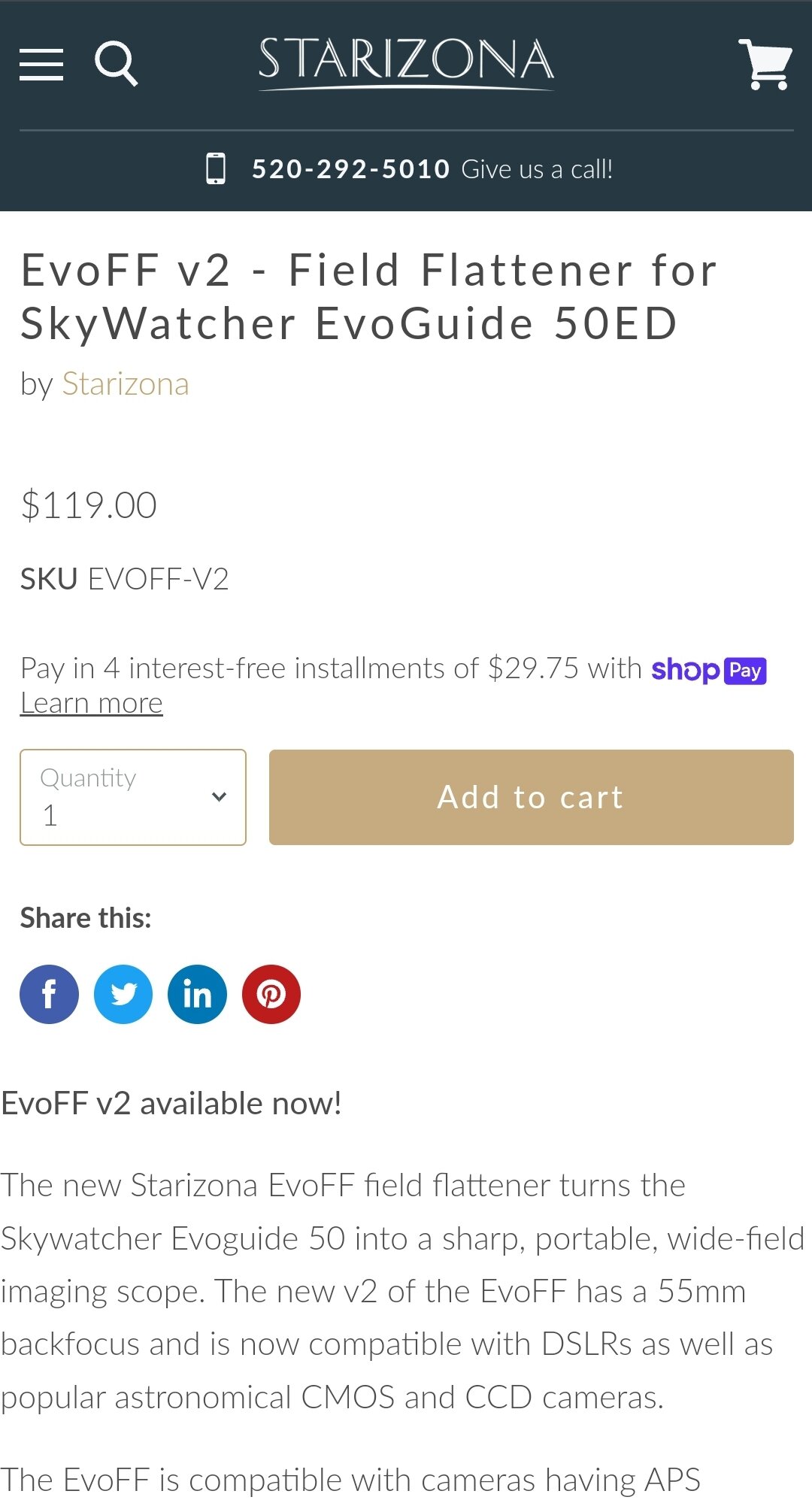Screen dimensions: 812x1500
Task: Tap the phone icon in header
Action: (x=216, y=168)
